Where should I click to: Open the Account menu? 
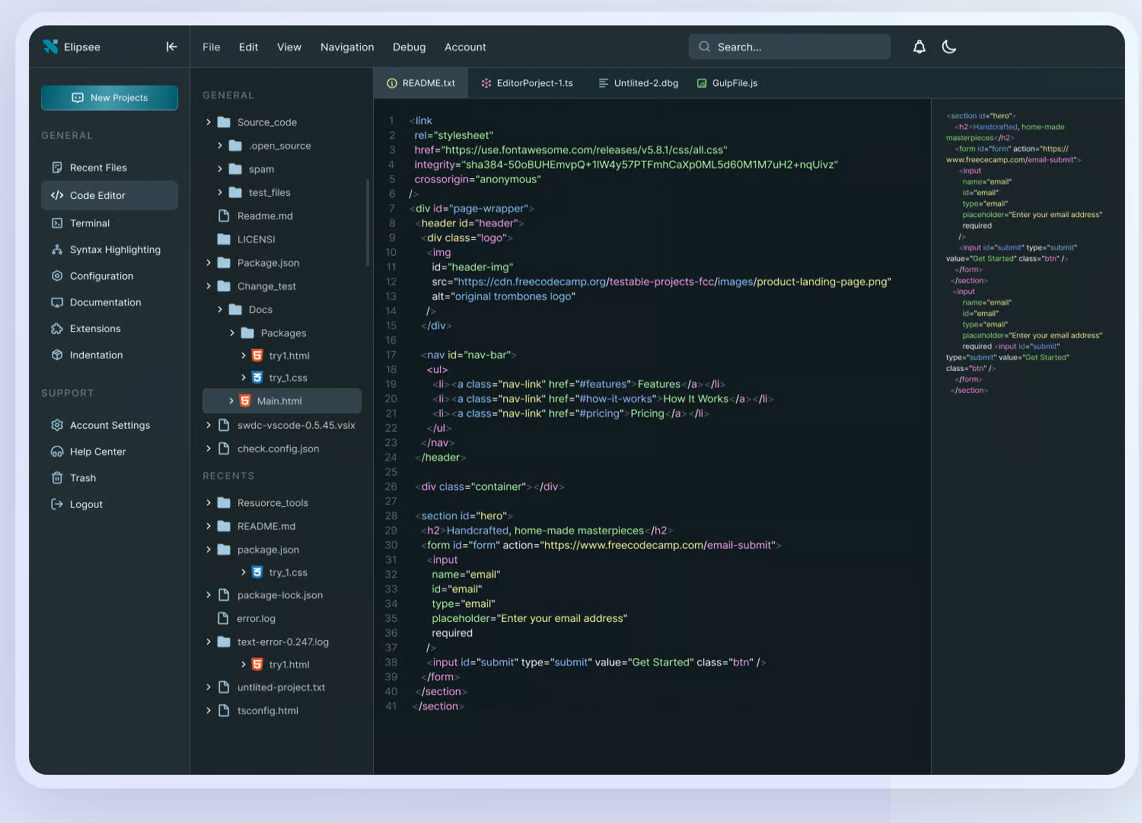[465, 47]
